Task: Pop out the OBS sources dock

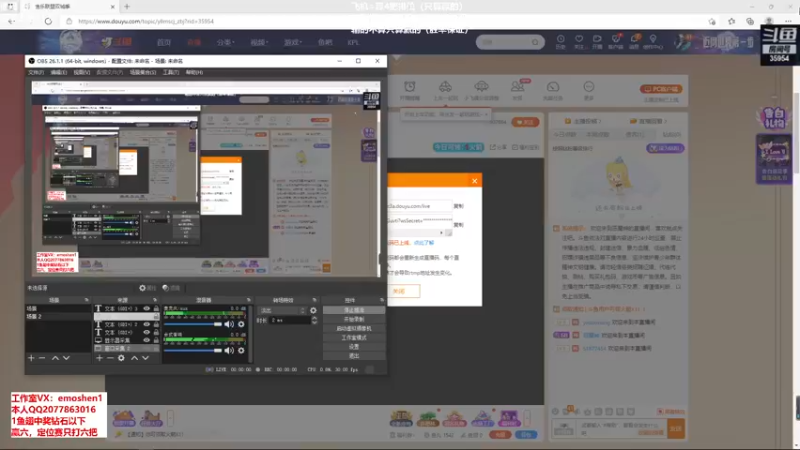Action: coord(155,300)
